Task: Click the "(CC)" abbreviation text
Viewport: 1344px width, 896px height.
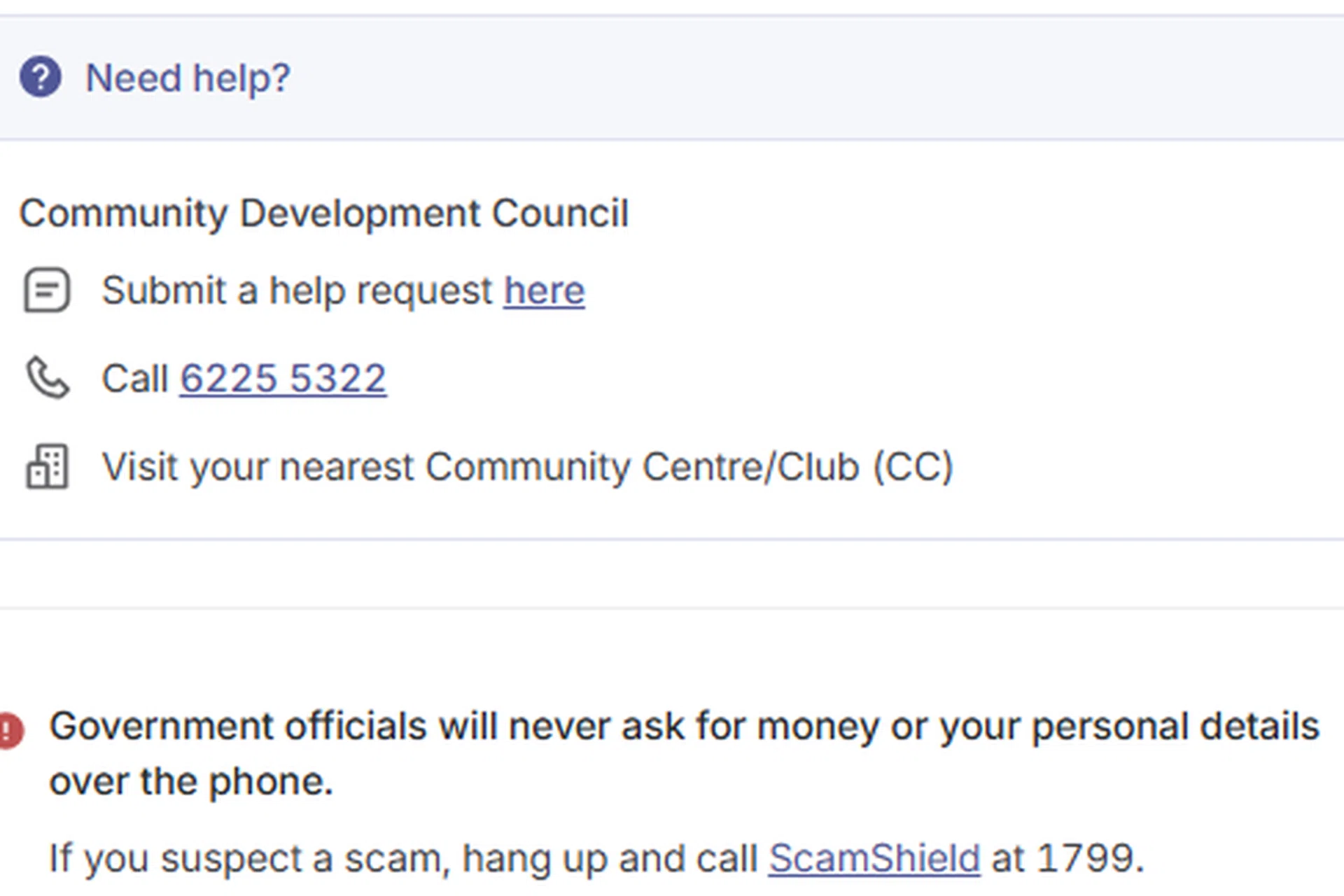Action: pos(913,467)
